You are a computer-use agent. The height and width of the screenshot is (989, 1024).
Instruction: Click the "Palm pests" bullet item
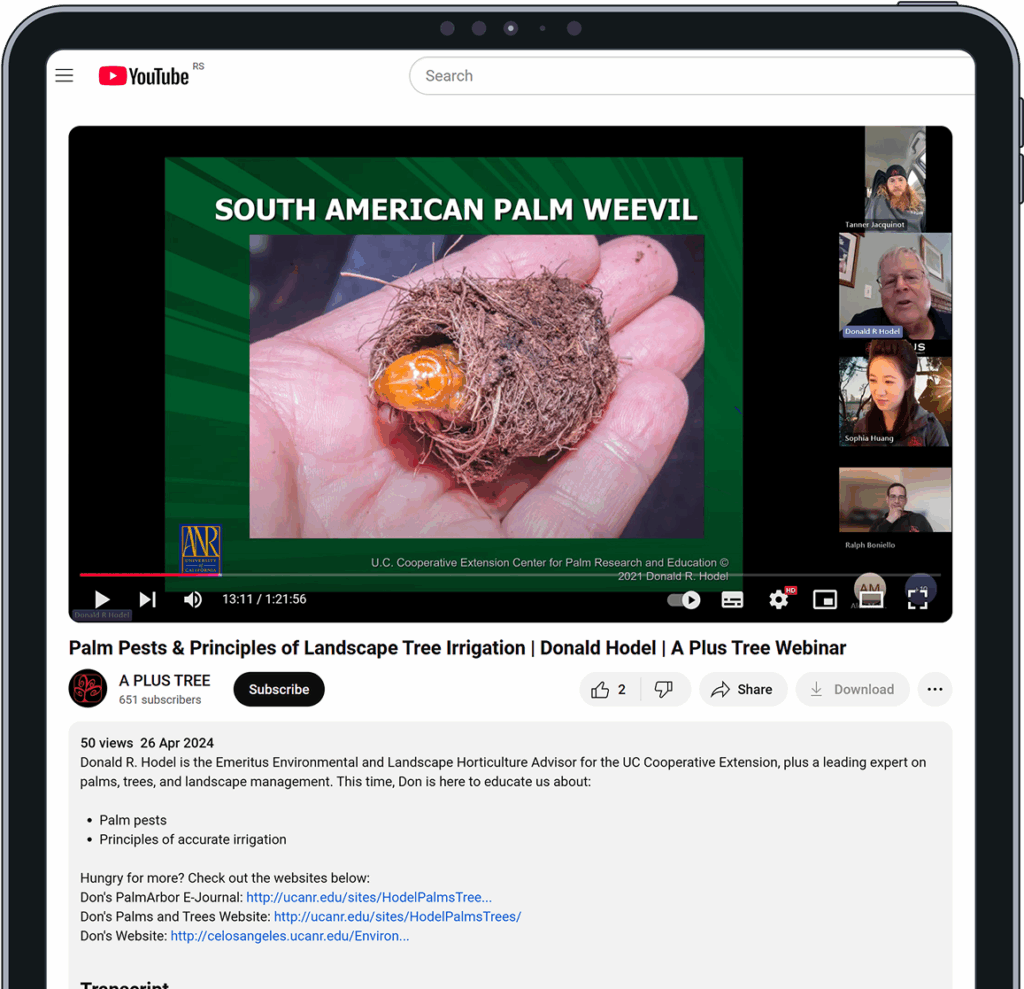(x=133, y=820)
